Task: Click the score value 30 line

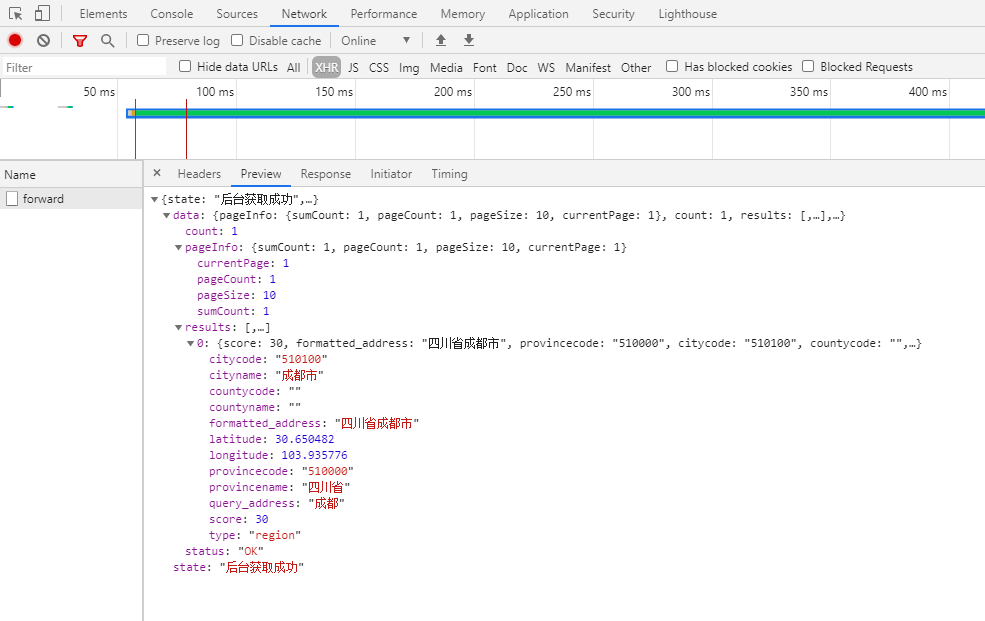Action: (x=239, y=519)
